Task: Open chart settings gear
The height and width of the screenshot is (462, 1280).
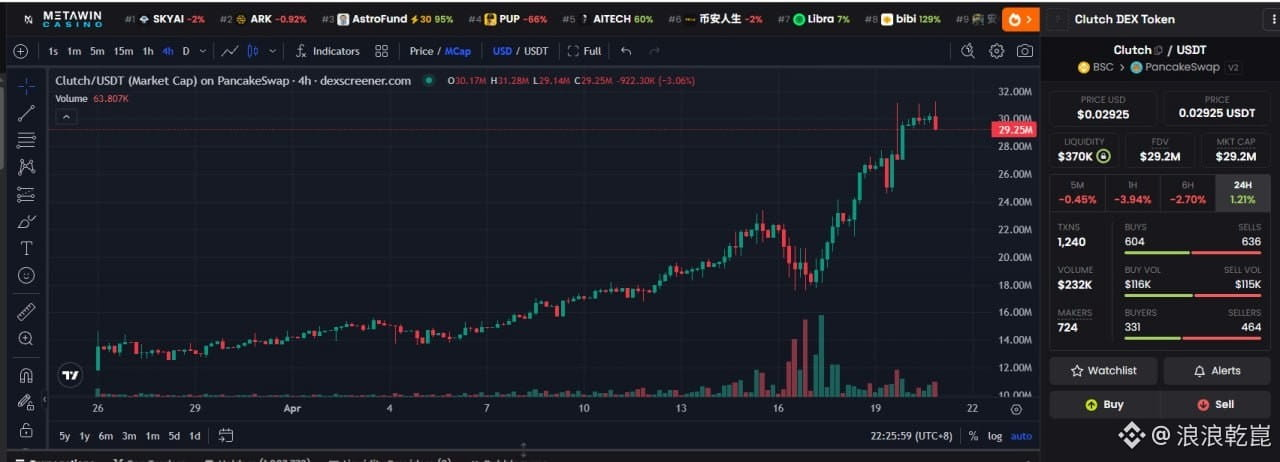Action: 996,51
